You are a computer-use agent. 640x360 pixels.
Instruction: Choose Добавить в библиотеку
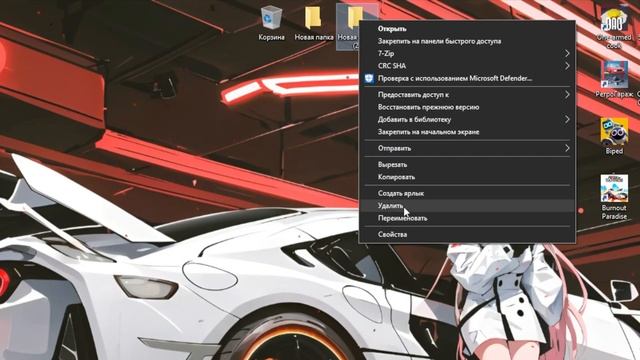tap(467, 120)
